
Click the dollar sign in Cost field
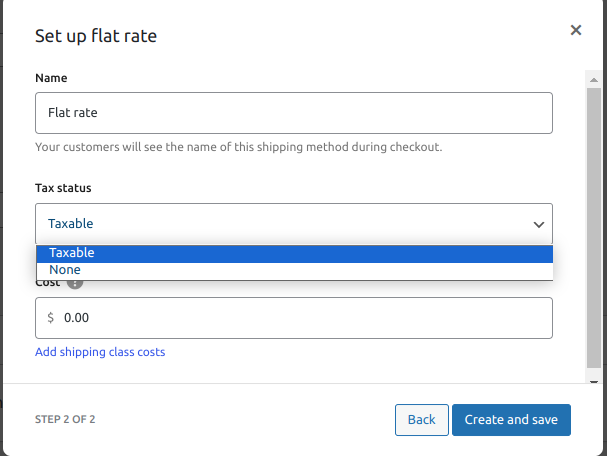click(x=51, y=318)
